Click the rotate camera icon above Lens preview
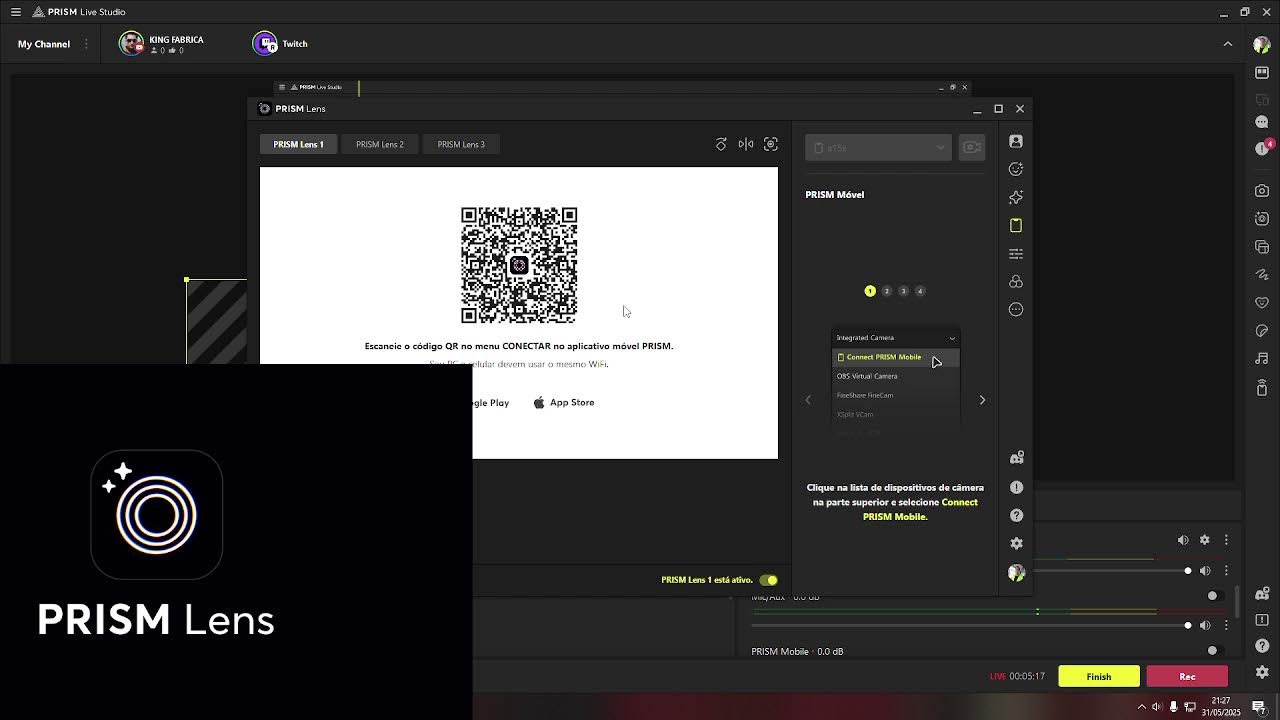 pyautogui.click(x=721, y=144)
